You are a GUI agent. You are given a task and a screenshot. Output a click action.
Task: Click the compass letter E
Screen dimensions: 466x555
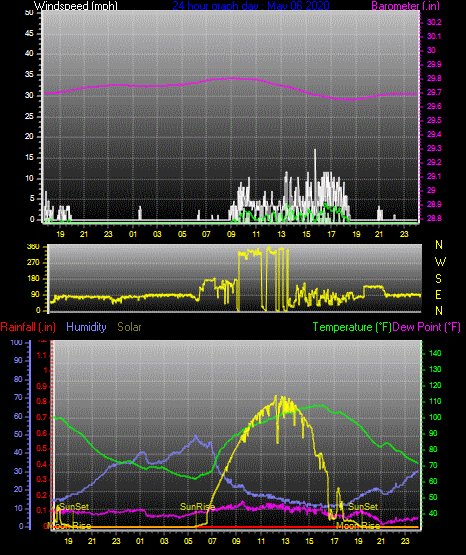point(438,295)
